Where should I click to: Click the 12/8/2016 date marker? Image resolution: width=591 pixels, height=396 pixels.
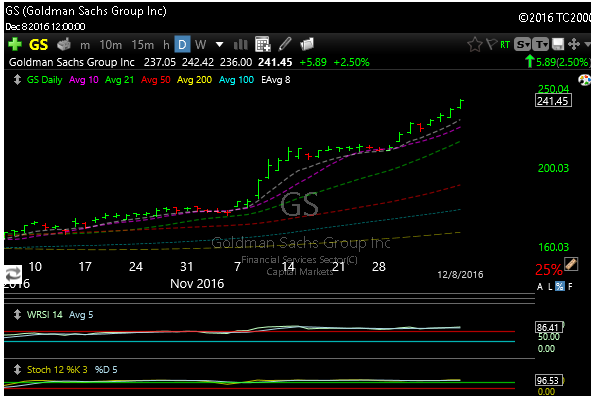(x=460, y=274)
